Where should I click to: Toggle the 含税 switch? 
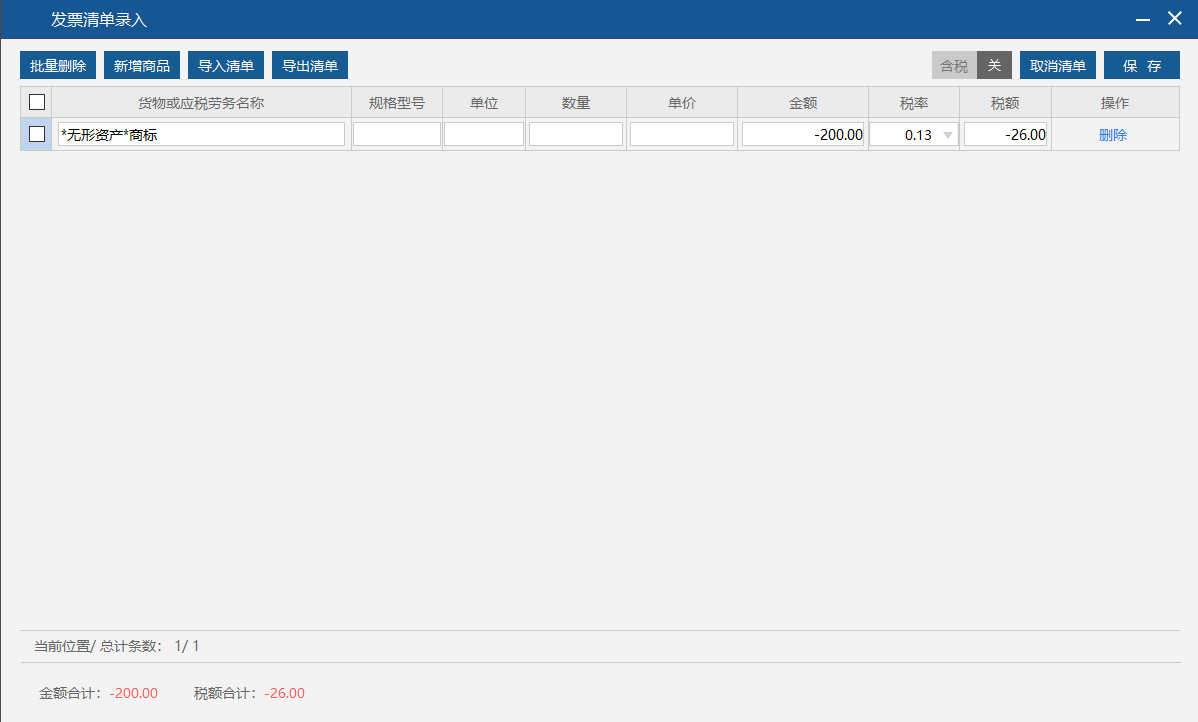972,66
